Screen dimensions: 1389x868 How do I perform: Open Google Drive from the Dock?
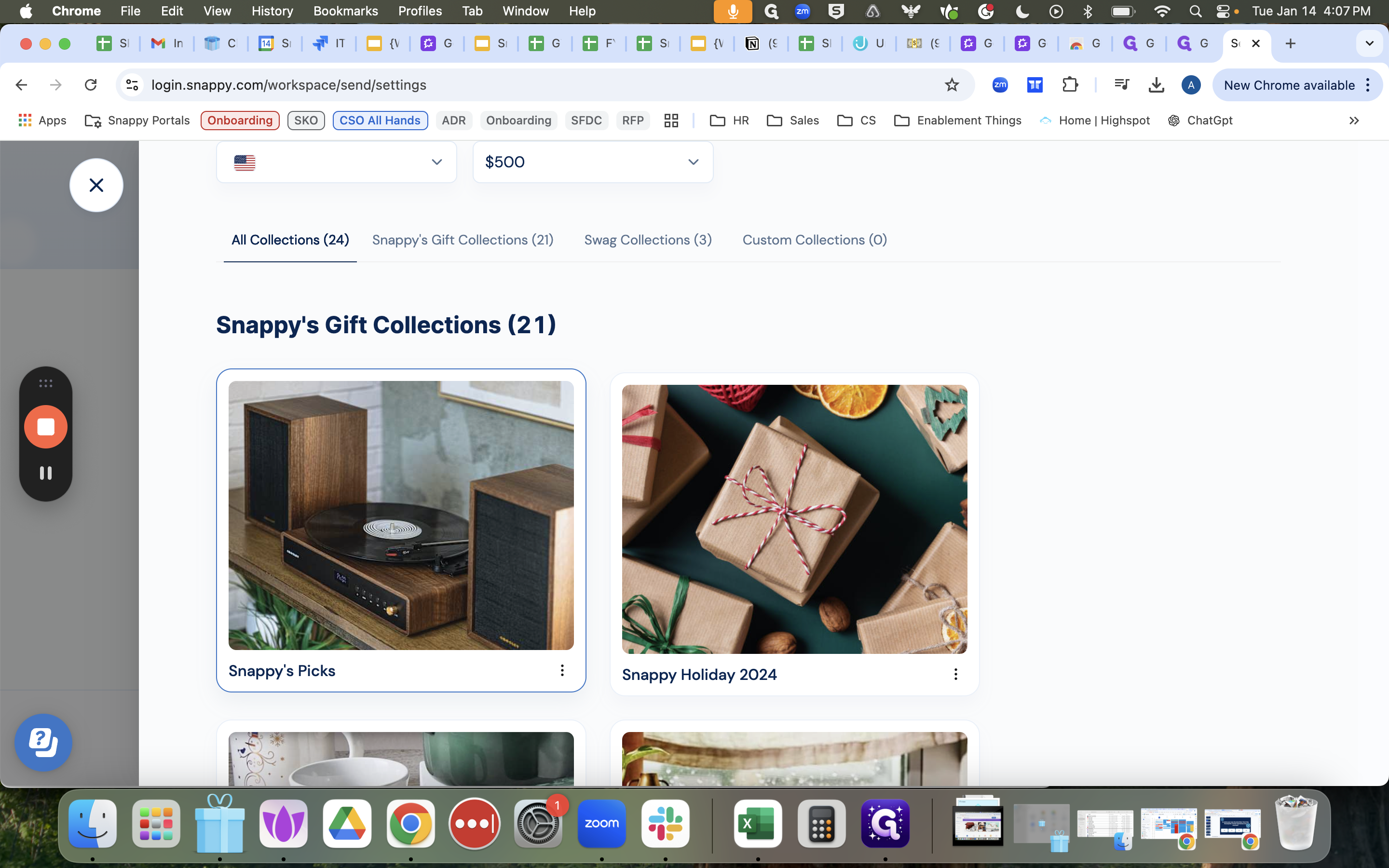click(347, 823)
